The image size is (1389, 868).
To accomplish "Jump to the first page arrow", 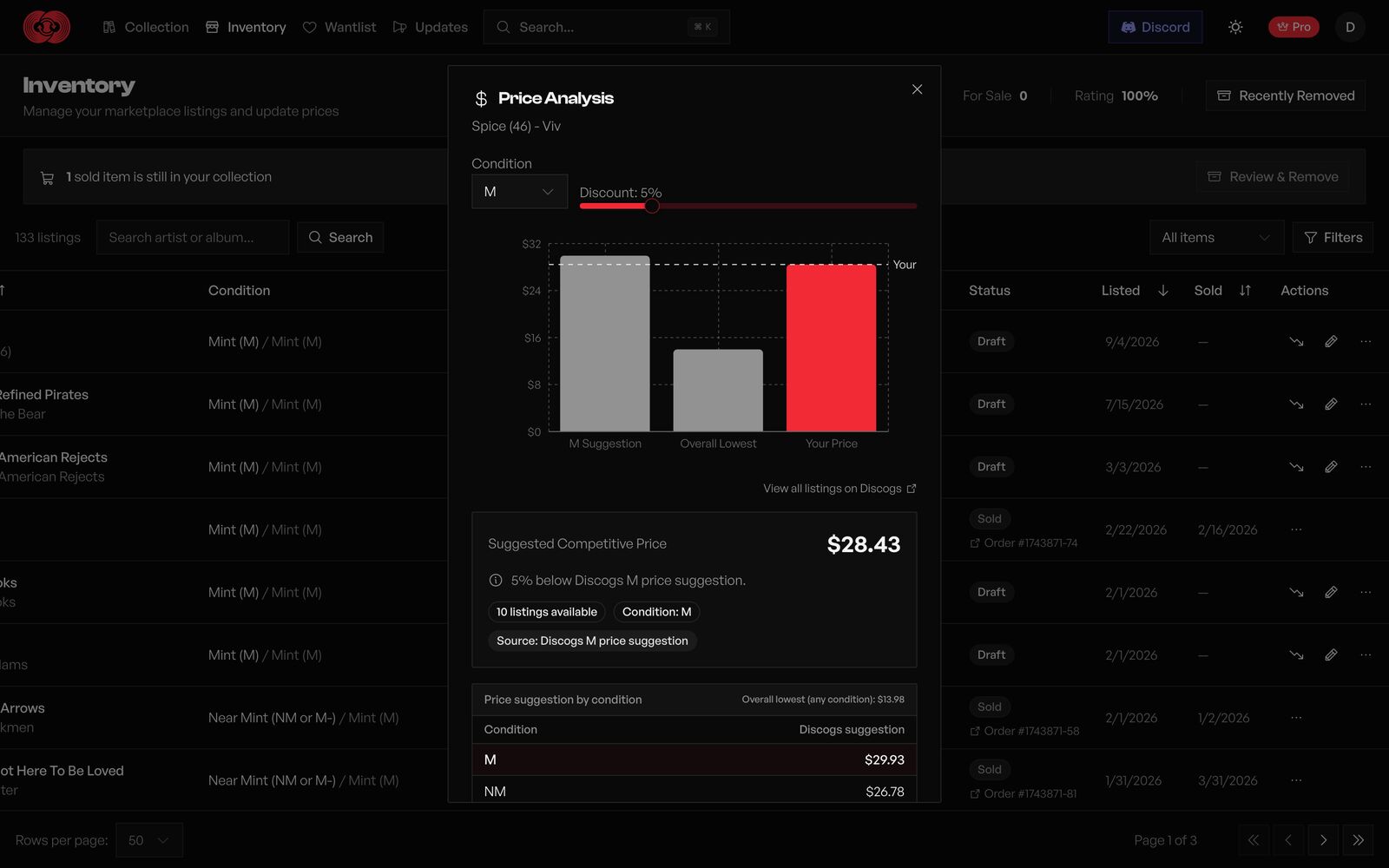I will pos(1254,840).
